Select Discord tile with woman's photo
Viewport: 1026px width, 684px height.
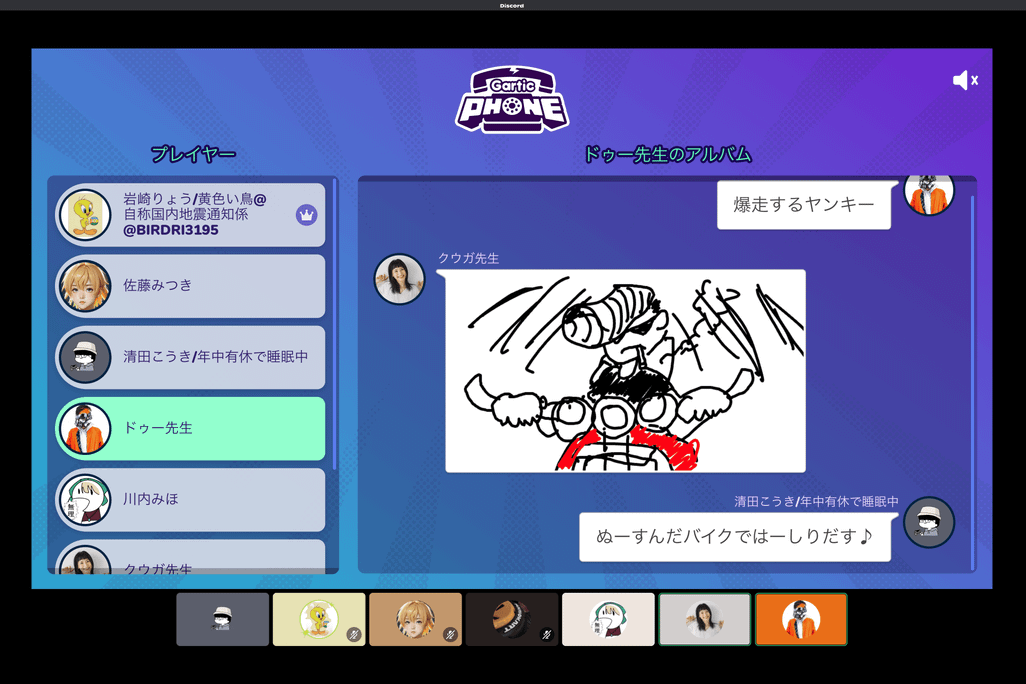(x=705, y=619)
